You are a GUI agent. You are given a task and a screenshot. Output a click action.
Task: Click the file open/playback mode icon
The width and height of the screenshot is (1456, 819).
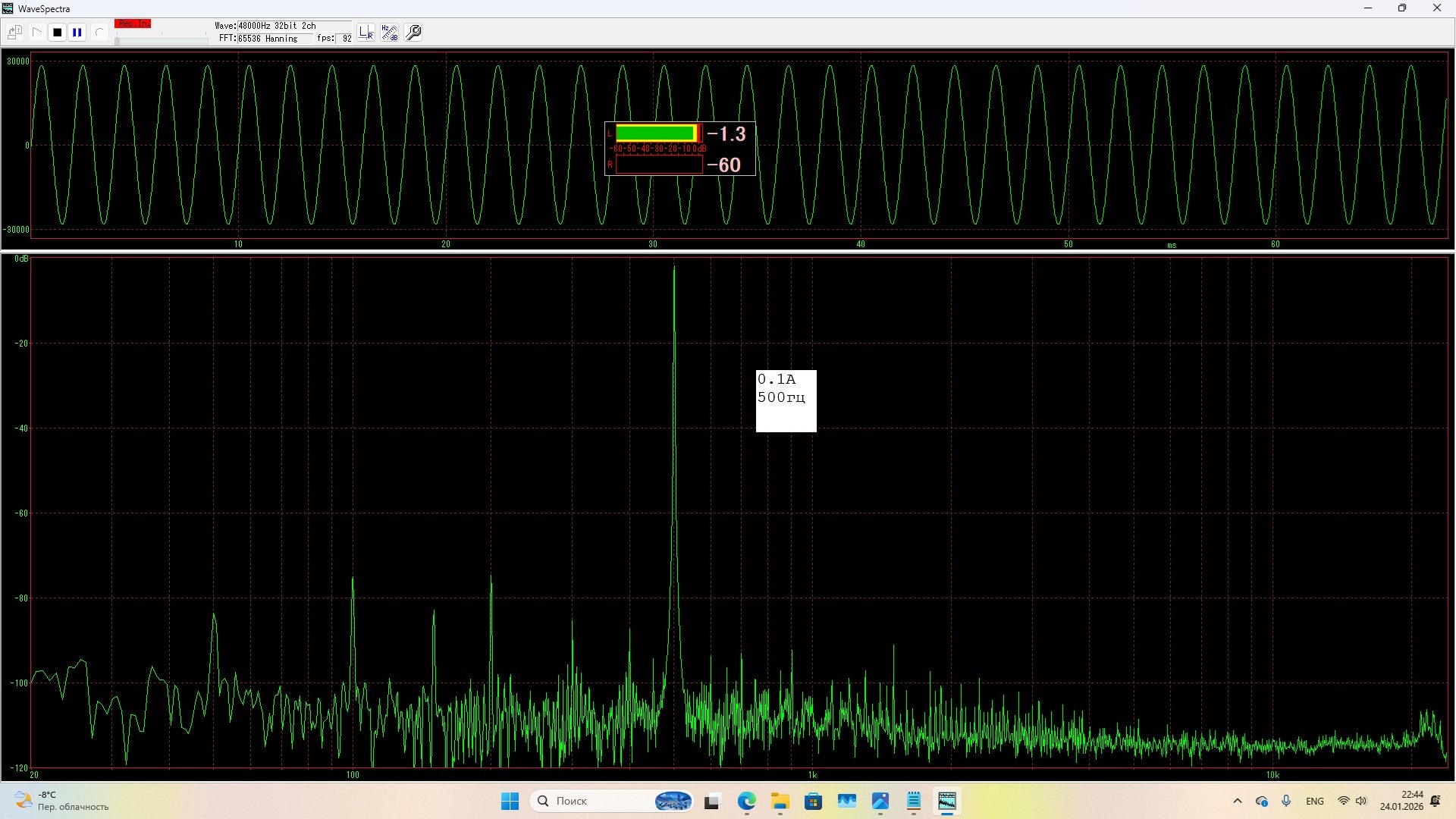[x=14, y=33]
